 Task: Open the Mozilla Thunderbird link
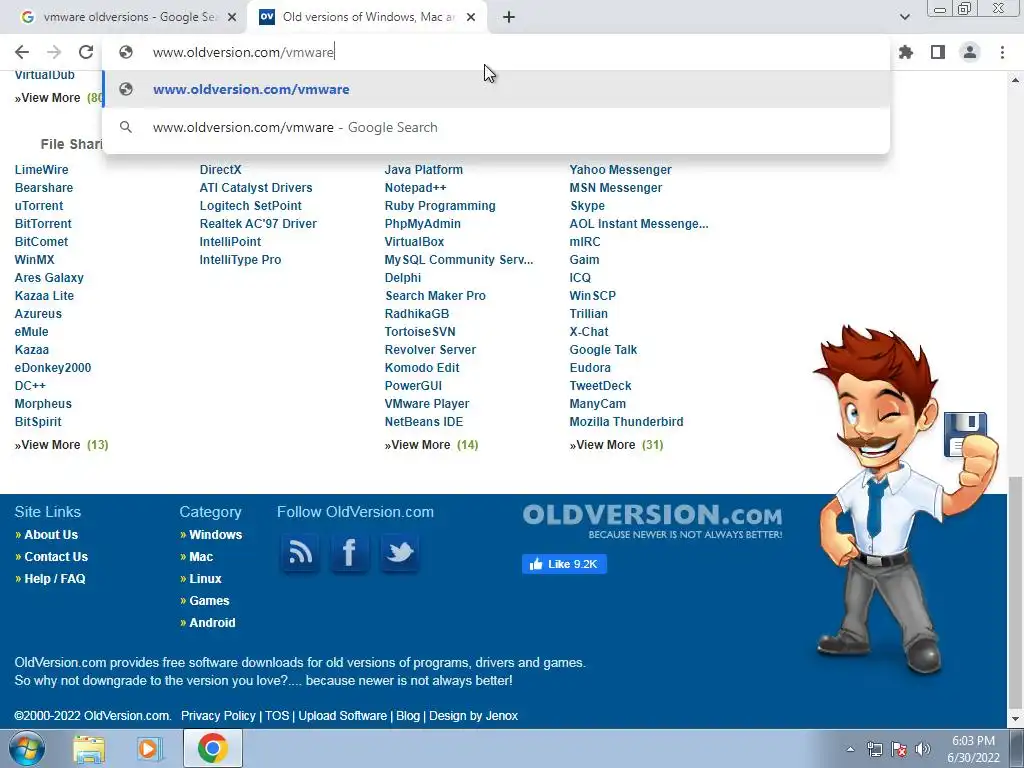626,422
